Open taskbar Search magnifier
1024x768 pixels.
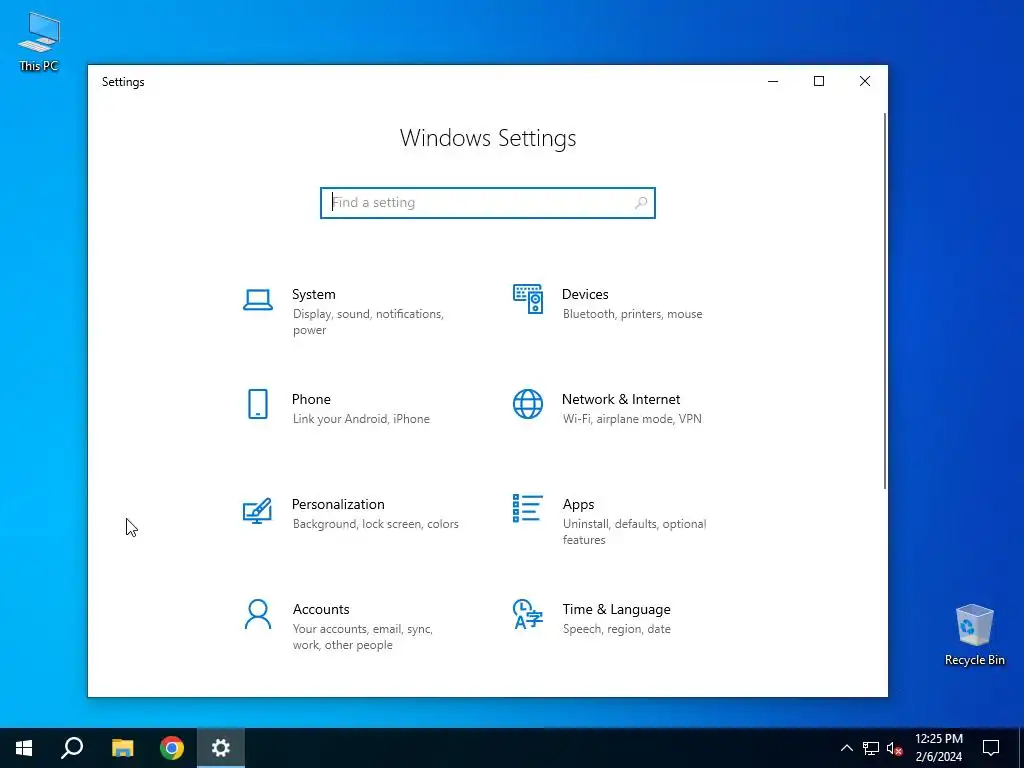(x=72, y=748)
